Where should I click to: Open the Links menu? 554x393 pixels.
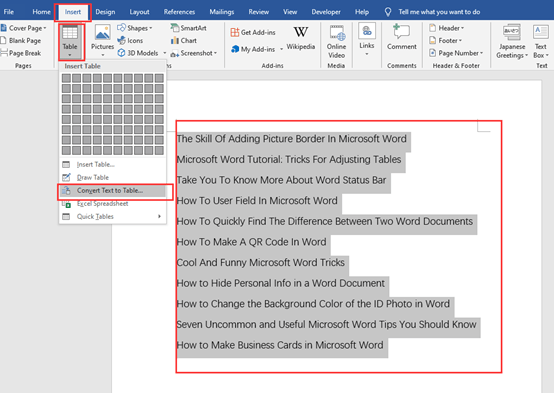[367, 39]
